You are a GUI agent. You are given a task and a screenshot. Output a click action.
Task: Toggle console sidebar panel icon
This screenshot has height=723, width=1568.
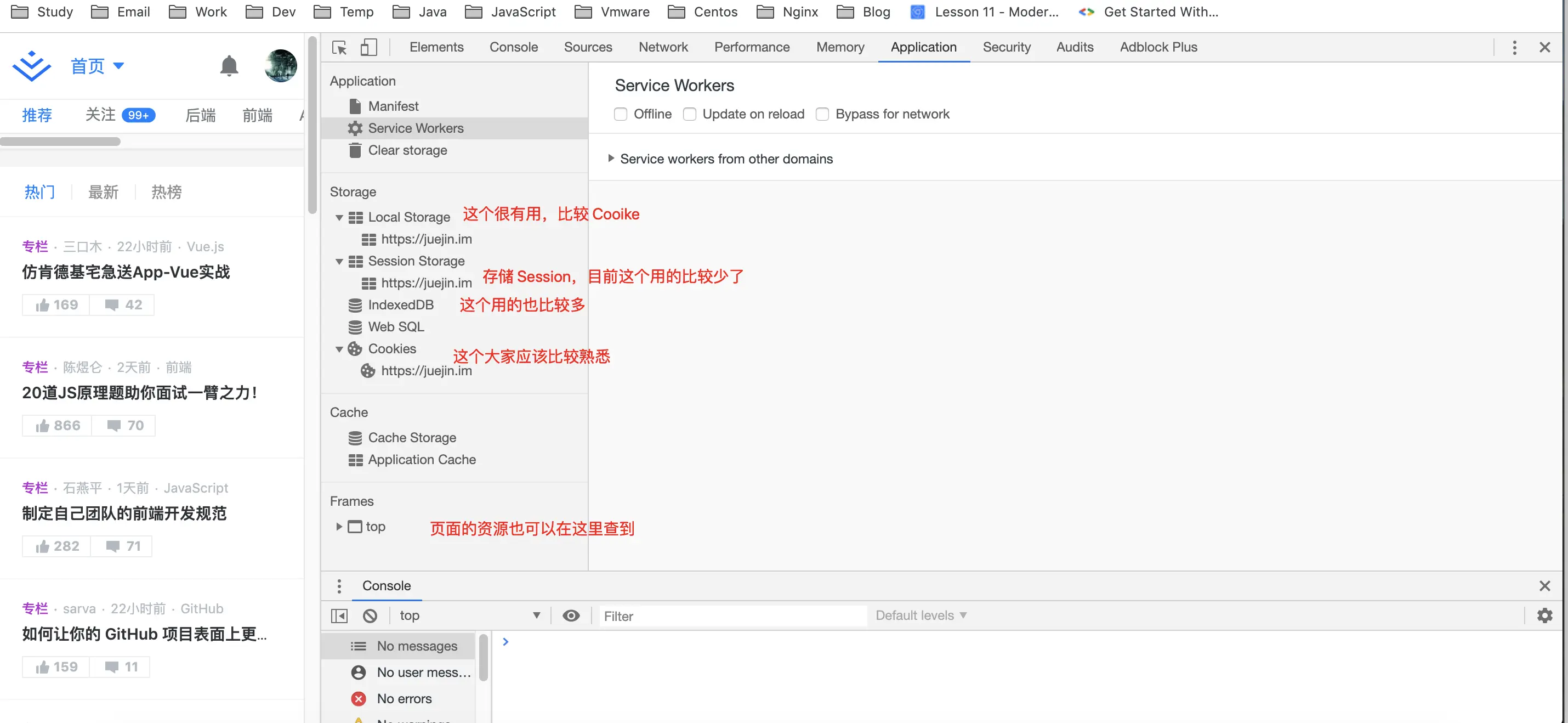click(339, 616)
